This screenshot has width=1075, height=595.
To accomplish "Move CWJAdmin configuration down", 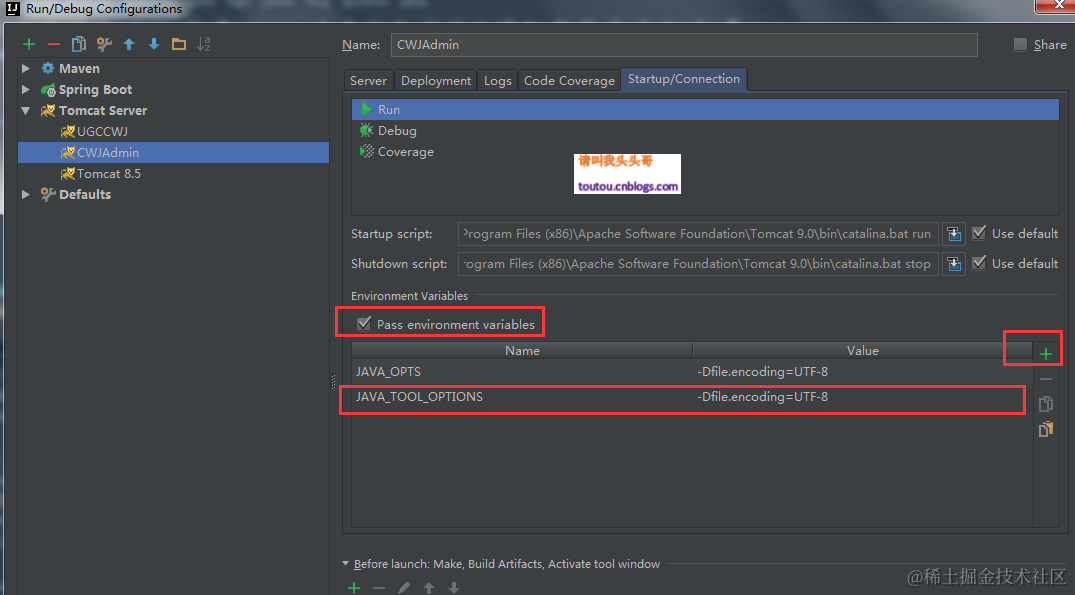I will coord(153,44).
